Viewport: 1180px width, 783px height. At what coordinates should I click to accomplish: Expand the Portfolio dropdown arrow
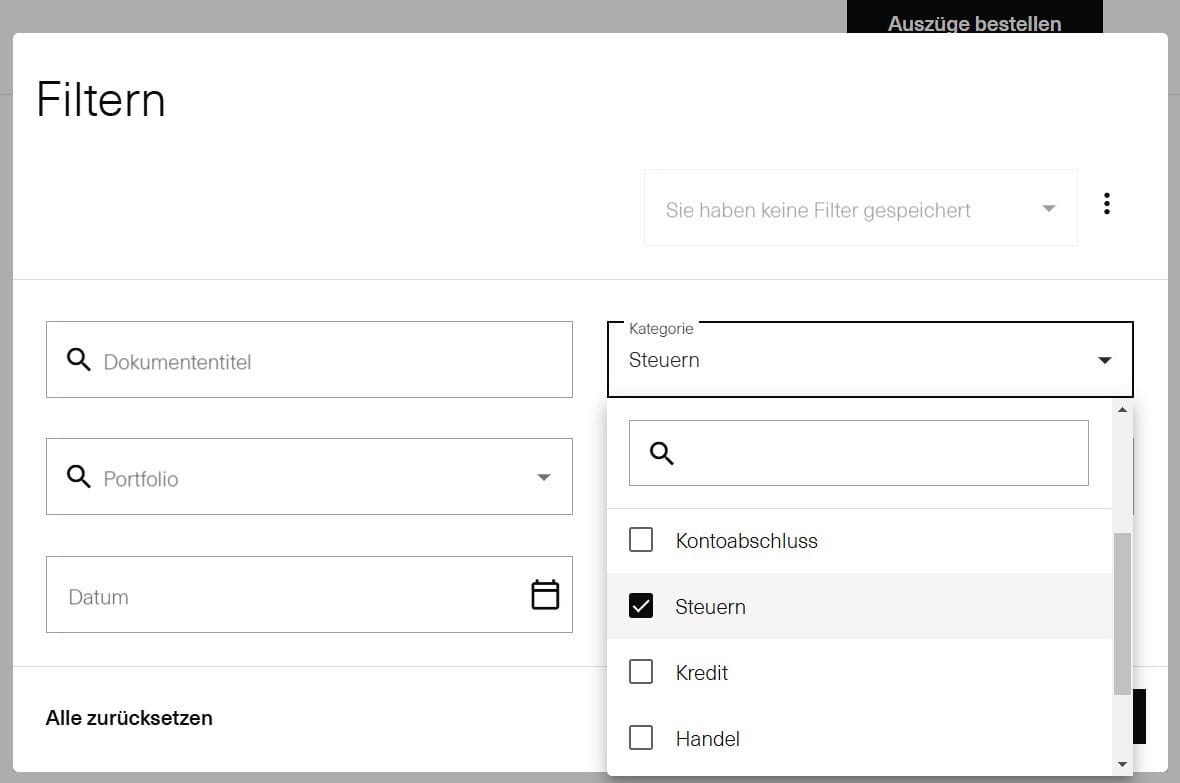(544, 478)
